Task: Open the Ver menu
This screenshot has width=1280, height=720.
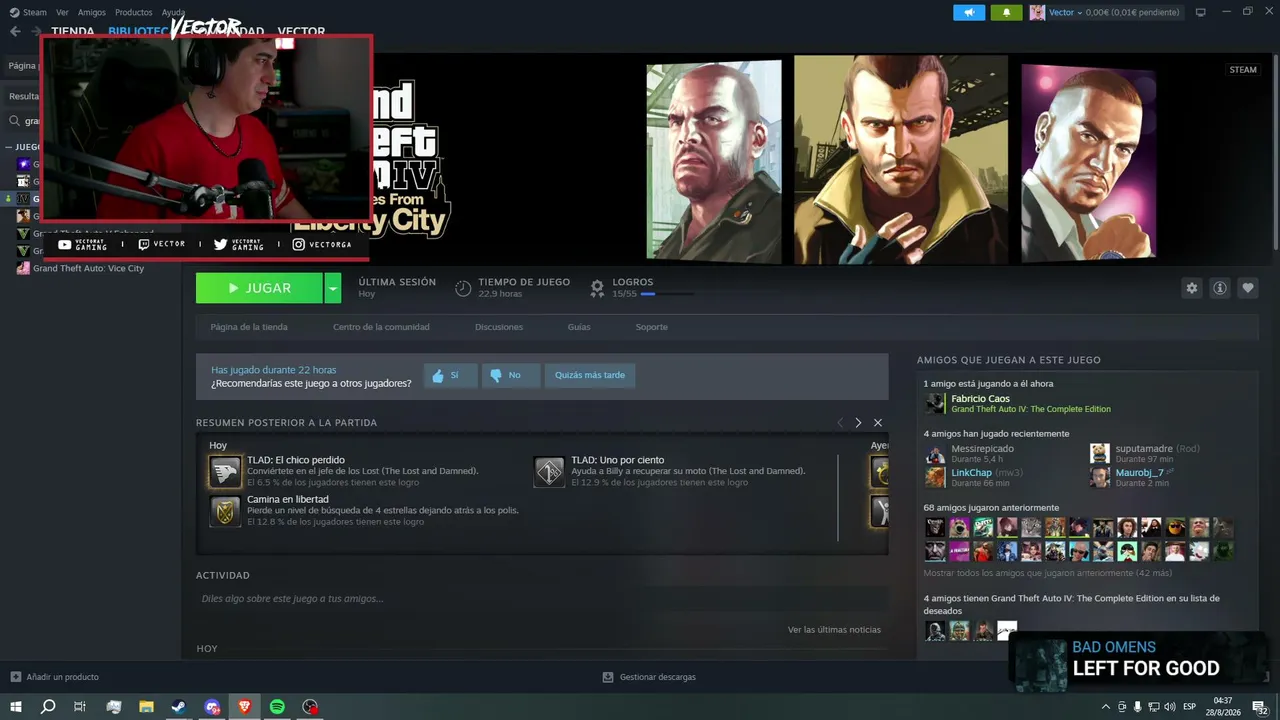Action: (62, 12)
